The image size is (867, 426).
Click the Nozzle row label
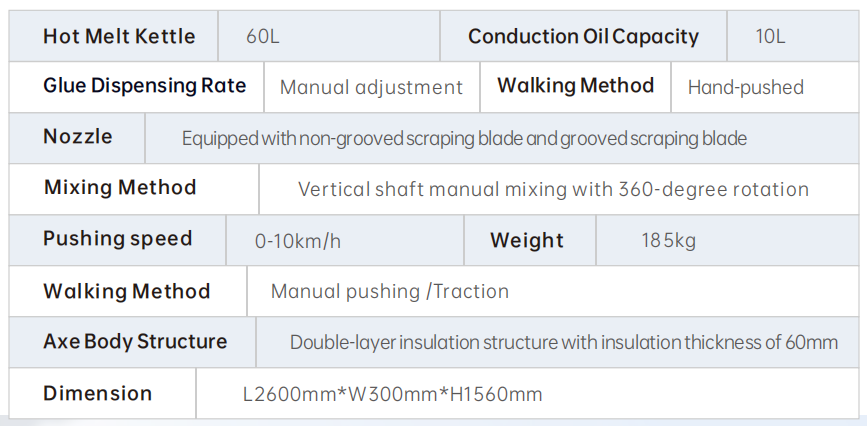(77, 136)
